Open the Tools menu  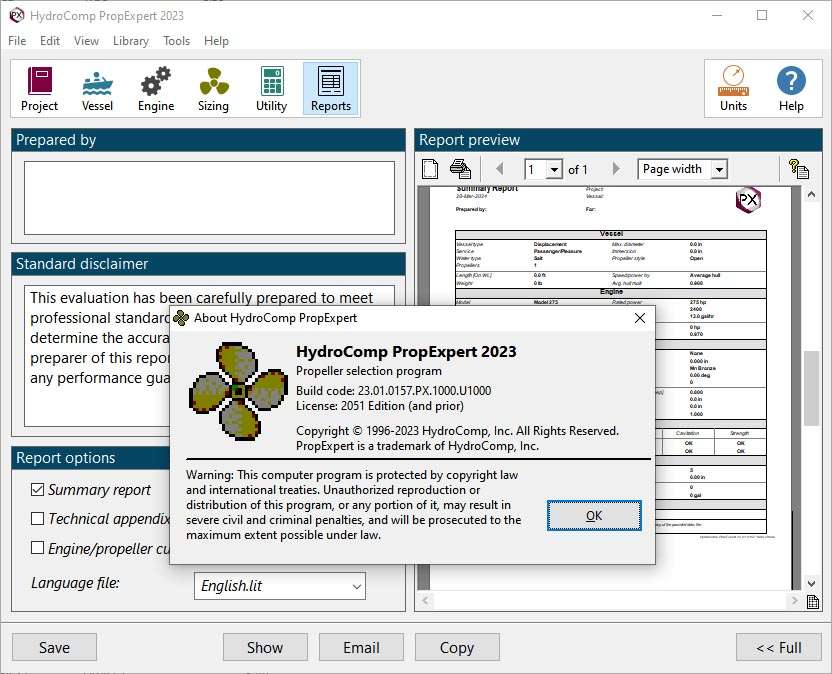click(176, 41)
